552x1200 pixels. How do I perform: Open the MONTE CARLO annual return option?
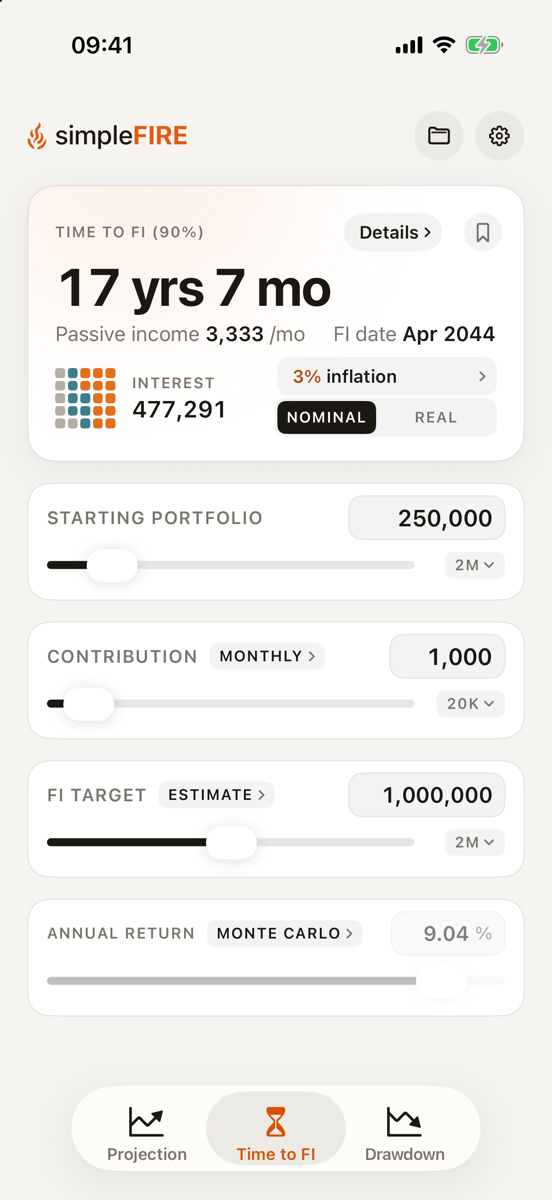pos(284,933)
